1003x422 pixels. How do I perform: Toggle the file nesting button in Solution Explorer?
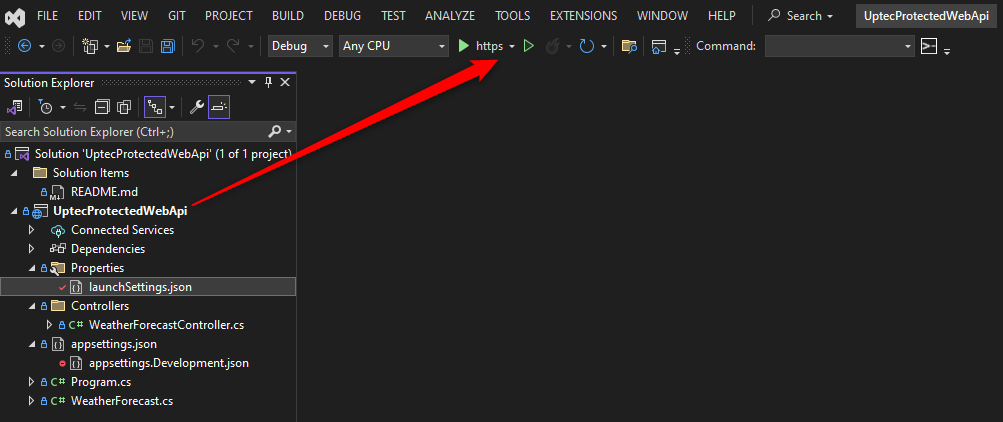pyautogui.click(x=154, y=107)
